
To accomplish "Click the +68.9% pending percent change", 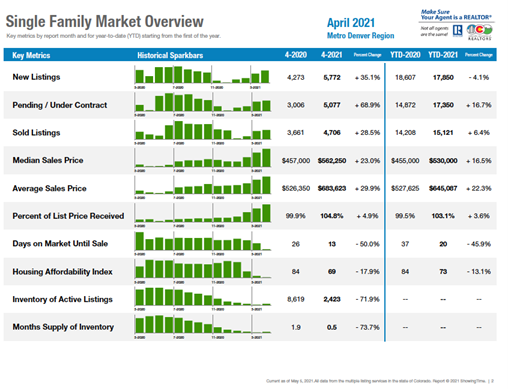I will pos(367,105).
